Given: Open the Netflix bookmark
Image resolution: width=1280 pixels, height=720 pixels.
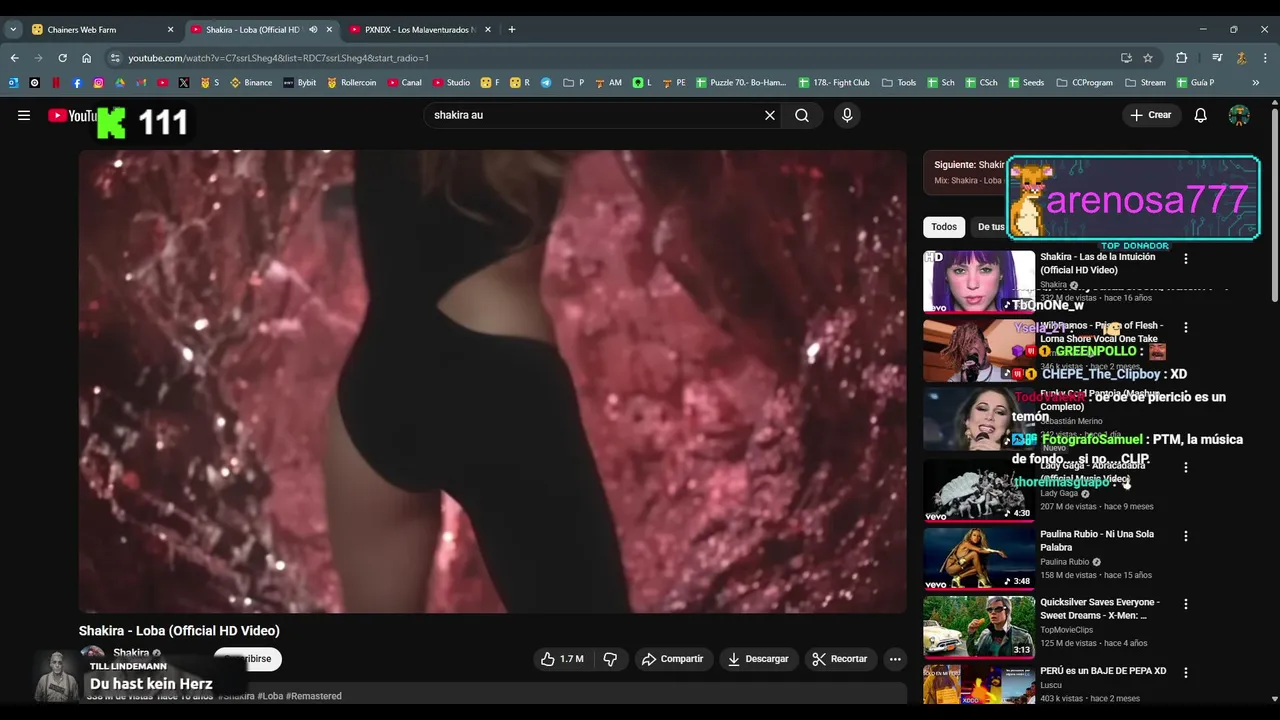Looking at the screenshot, I should coord(56,83).
